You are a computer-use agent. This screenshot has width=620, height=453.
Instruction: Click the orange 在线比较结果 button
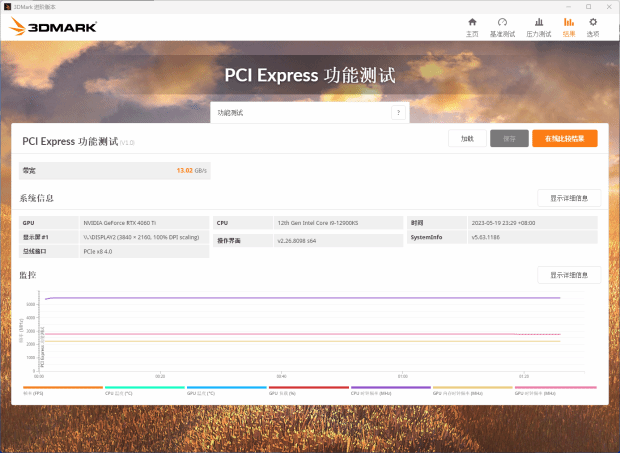click(x=565, y=138)
